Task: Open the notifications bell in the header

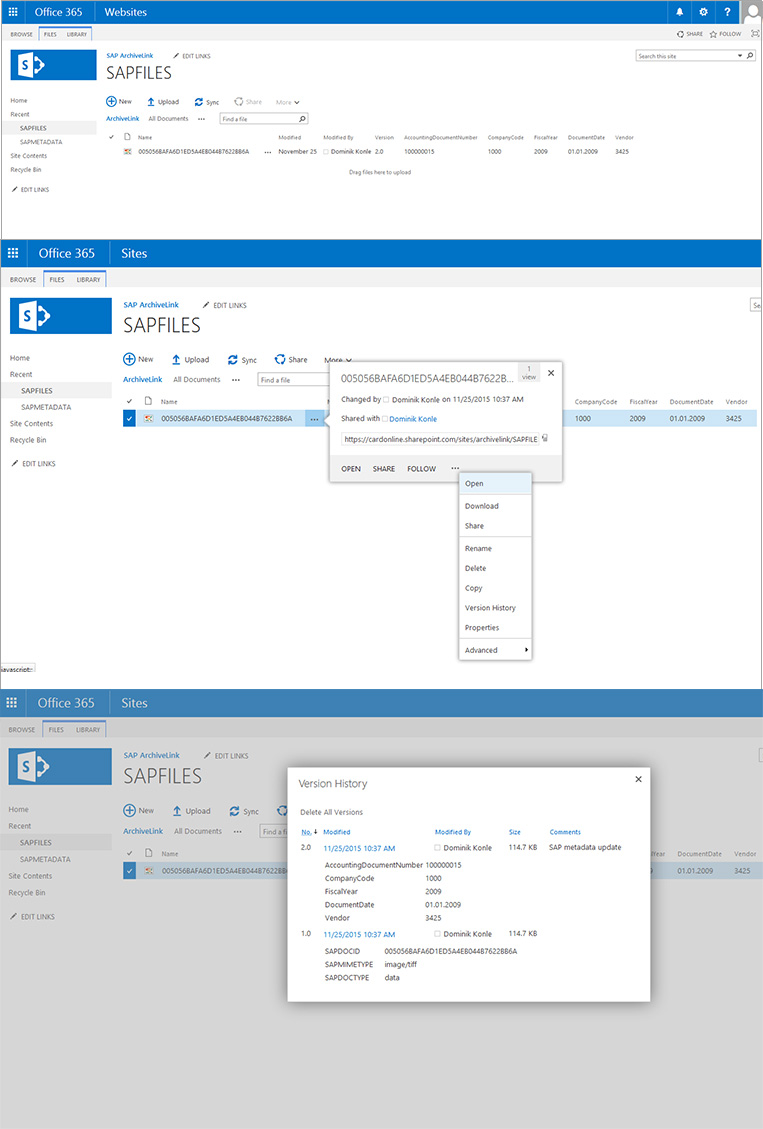Action: pyautogui.click(x=680, y=12)
